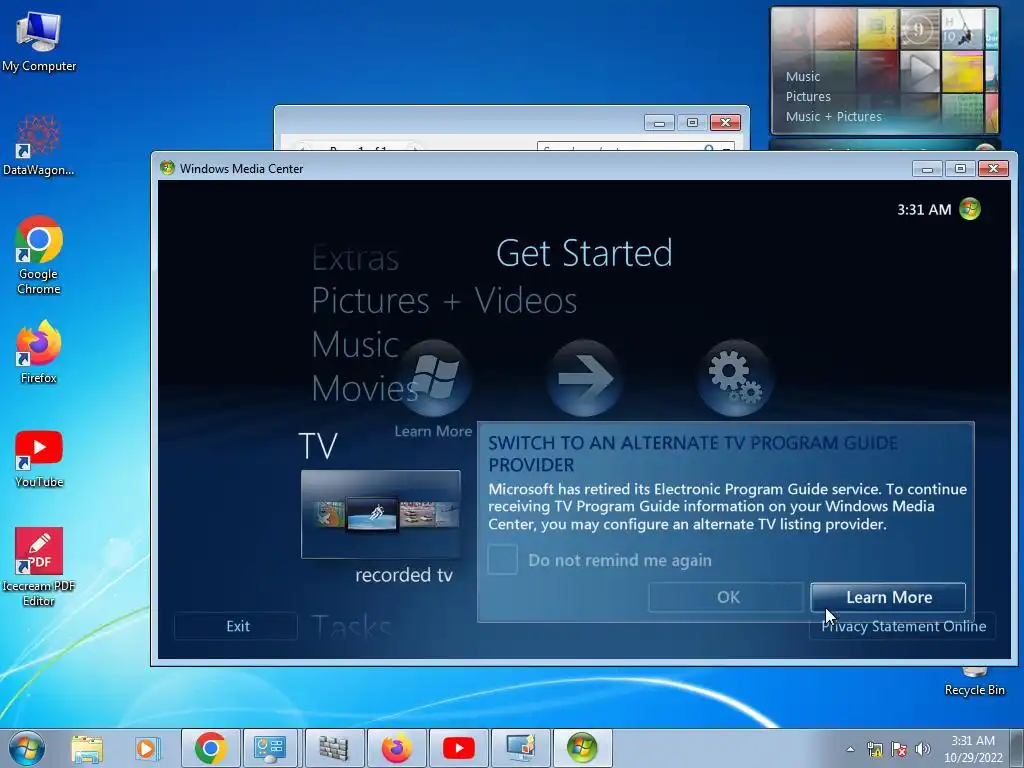
Task: Select Pictures + Videos menu item
Action: (444, 300)
